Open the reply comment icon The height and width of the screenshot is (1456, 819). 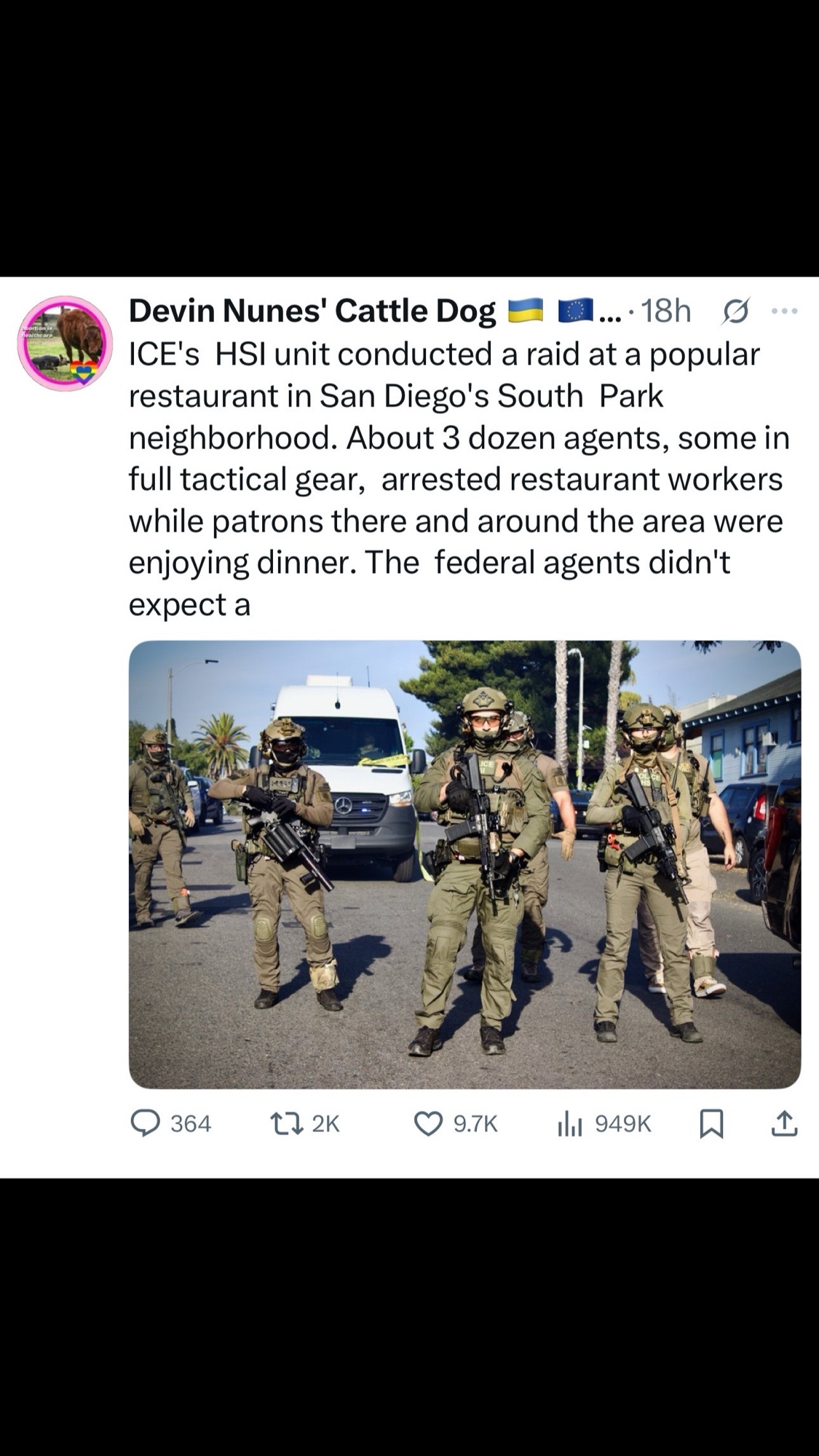coord(145,1123)
